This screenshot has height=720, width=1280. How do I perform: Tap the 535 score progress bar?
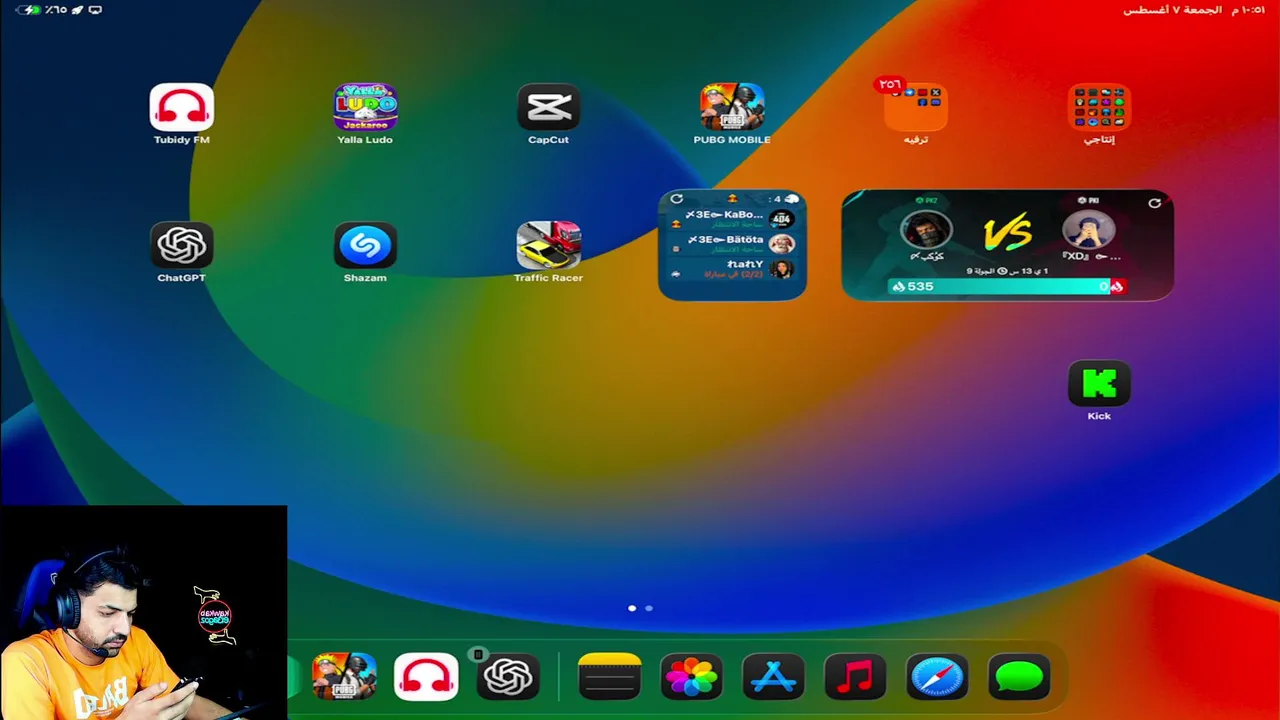[x=1007, y=287]
